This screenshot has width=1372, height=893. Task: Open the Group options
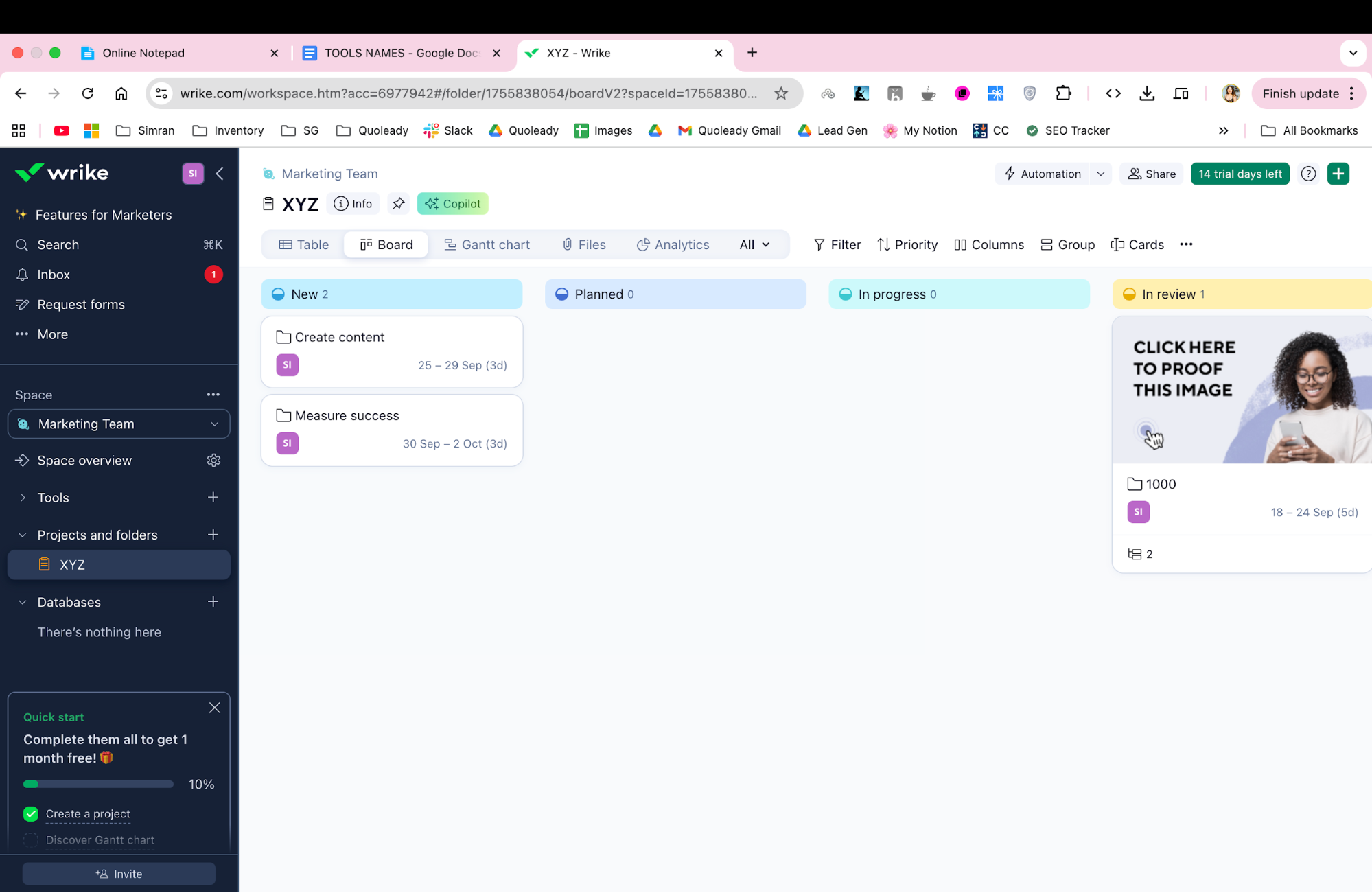[x=1067, y=244]
